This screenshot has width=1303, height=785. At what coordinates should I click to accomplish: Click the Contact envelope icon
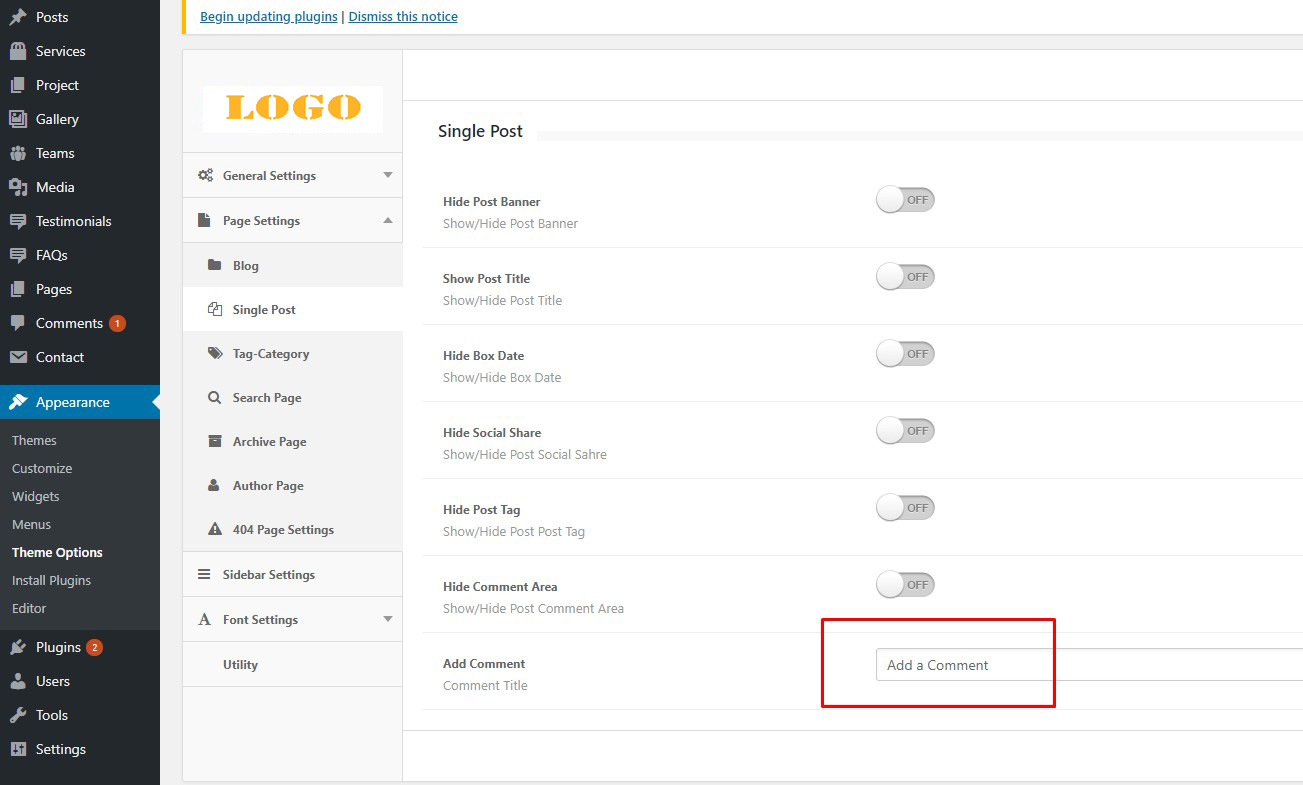point(18,357)
